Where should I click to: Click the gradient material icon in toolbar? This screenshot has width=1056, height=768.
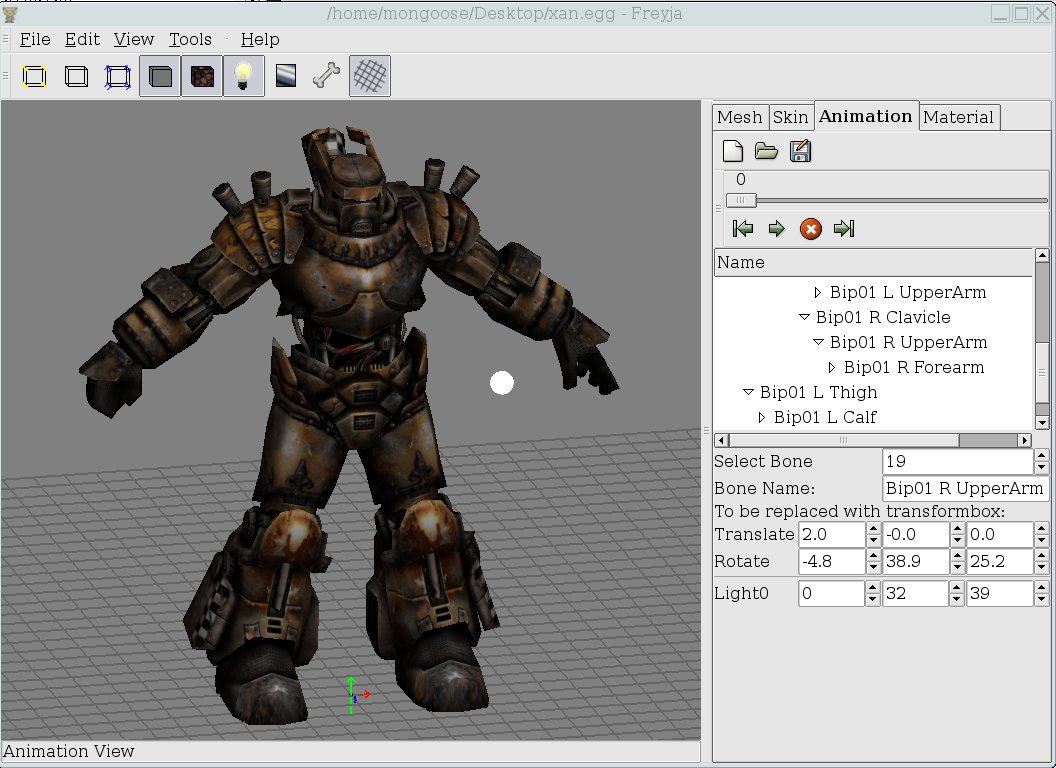286,75
